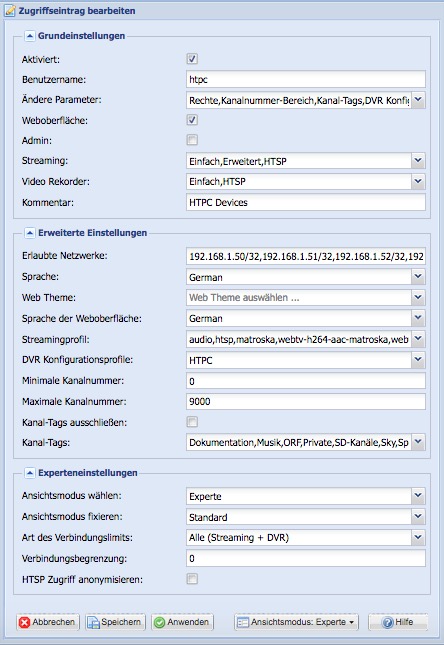Enable the Admin checkbox
This screenshot has width=444, height=645.
[192, 140]
